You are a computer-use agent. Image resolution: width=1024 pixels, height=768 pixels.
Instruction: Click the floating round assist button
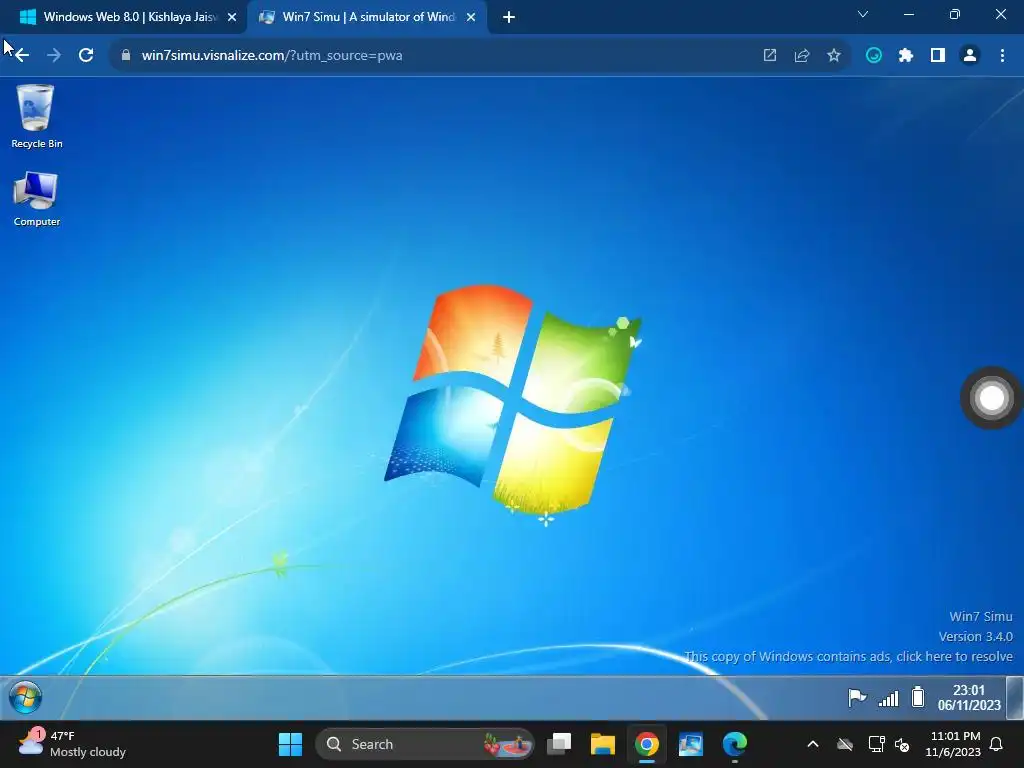point(991,398)
